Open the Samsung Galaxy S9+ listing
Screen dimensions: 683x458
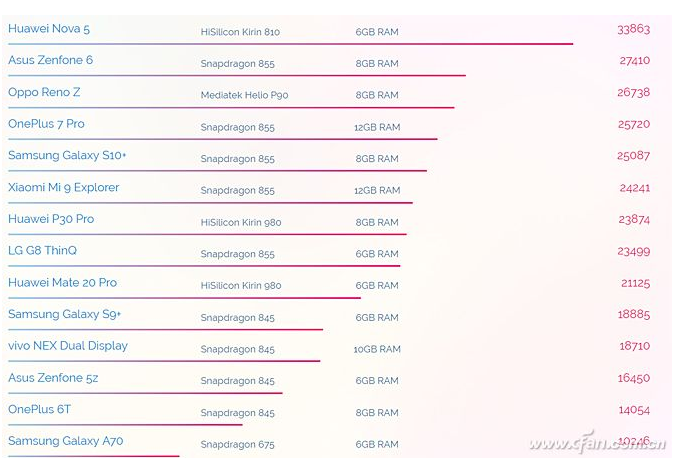coord(65,314)
